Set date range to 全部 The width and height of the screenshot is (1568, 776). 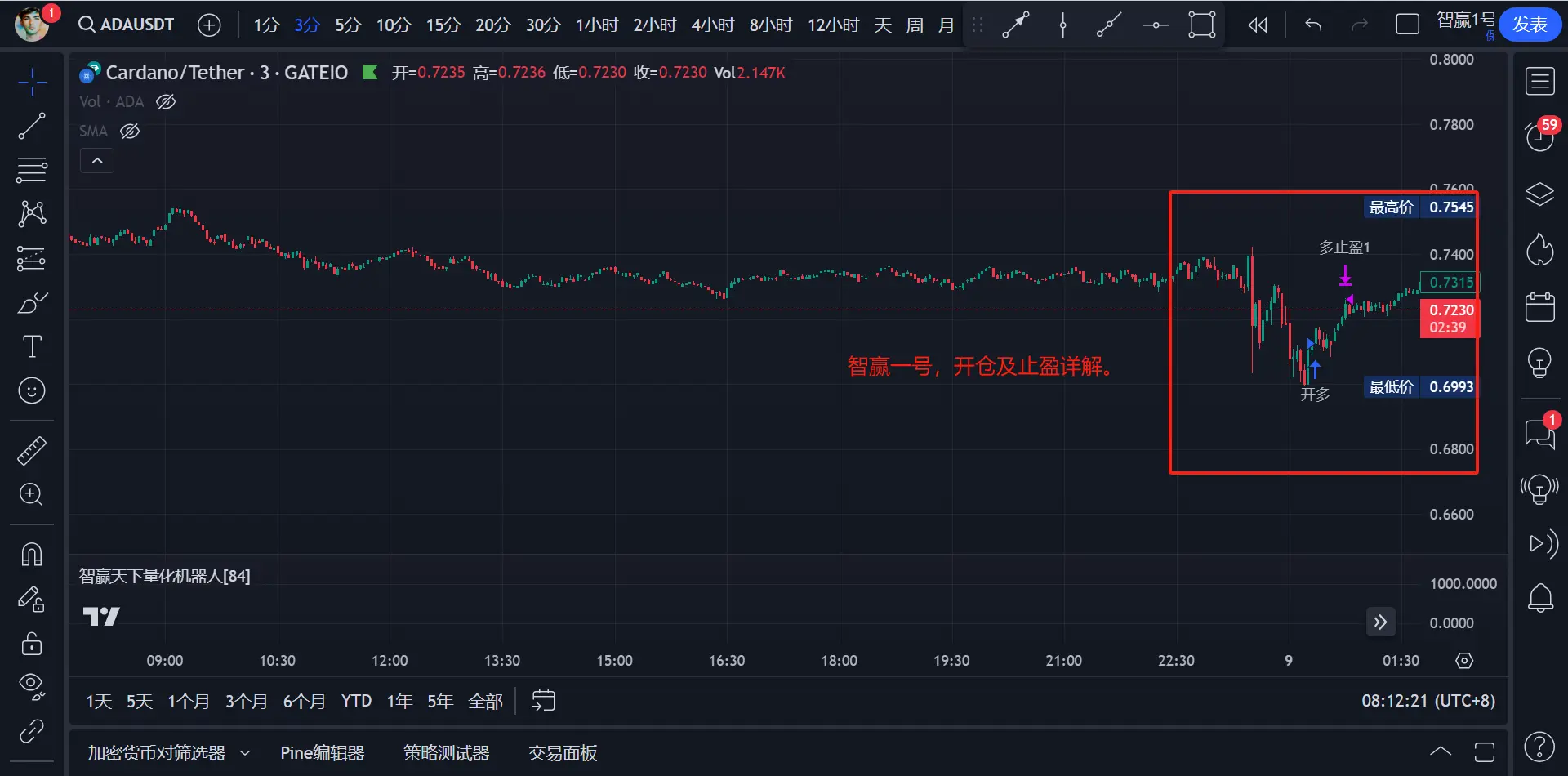pos(485,702)
